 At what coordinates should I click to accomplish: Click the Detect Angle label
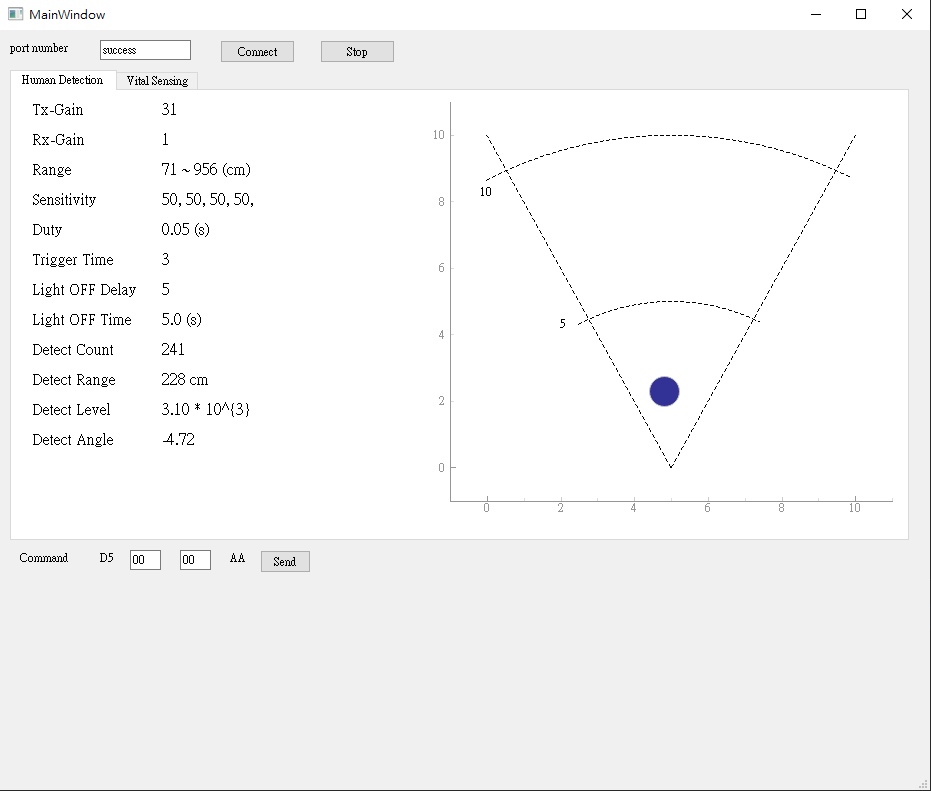tap(73, 440)
